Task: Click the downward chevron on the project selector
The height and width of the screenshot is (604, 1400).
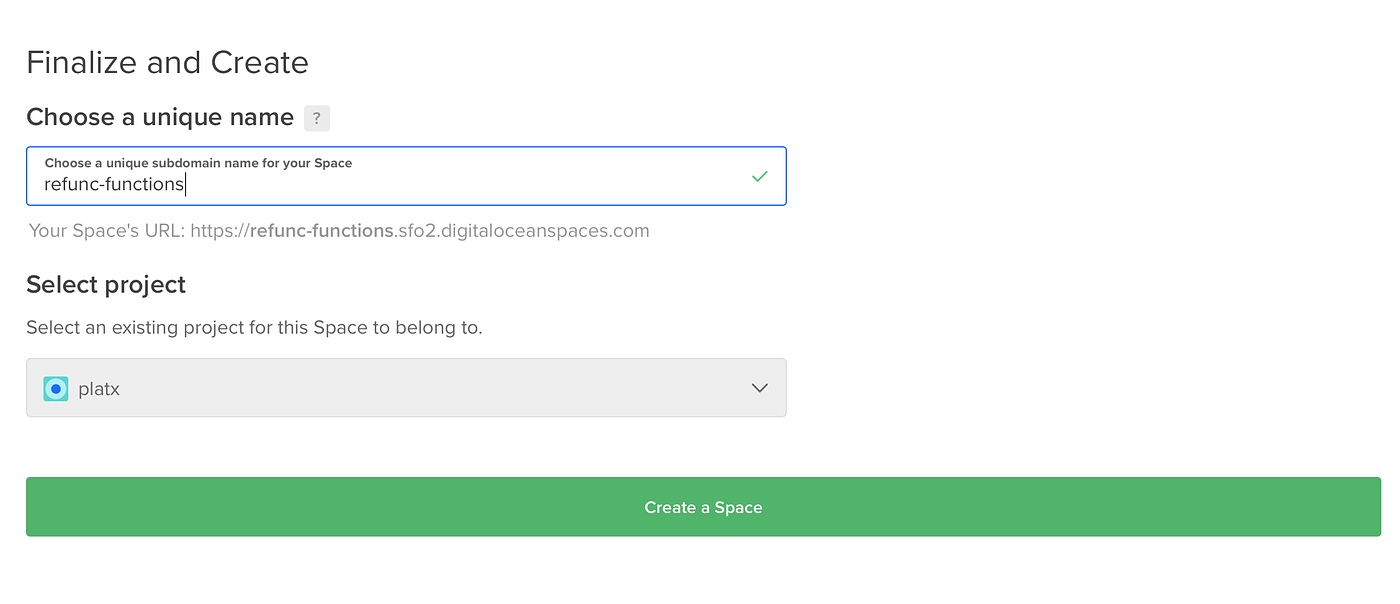Action: tap(759, 388)
